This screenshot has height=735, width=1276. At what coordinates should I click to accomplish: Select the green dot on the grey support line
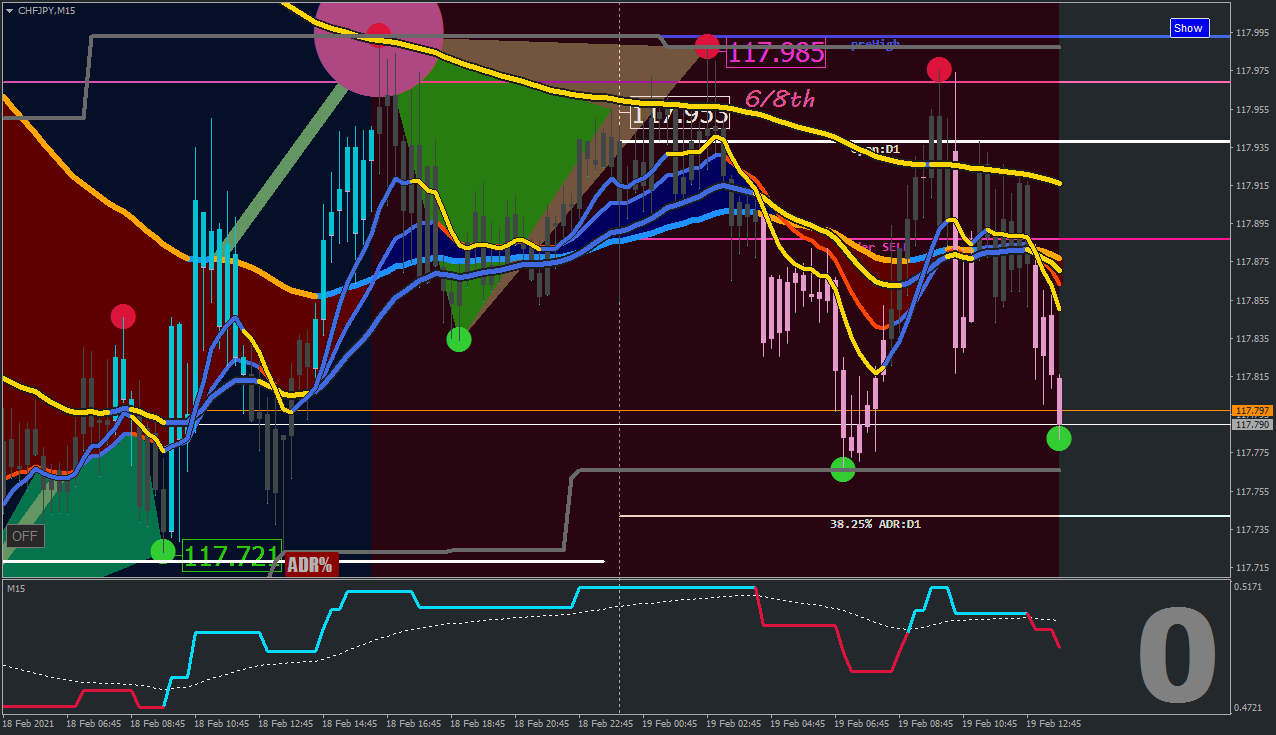pos(843,469)
